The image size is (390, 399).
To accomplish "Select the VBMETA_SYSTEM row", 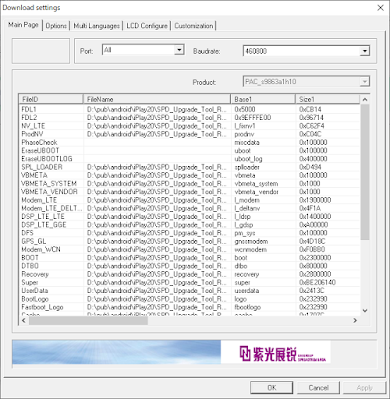I will (189, 183).
